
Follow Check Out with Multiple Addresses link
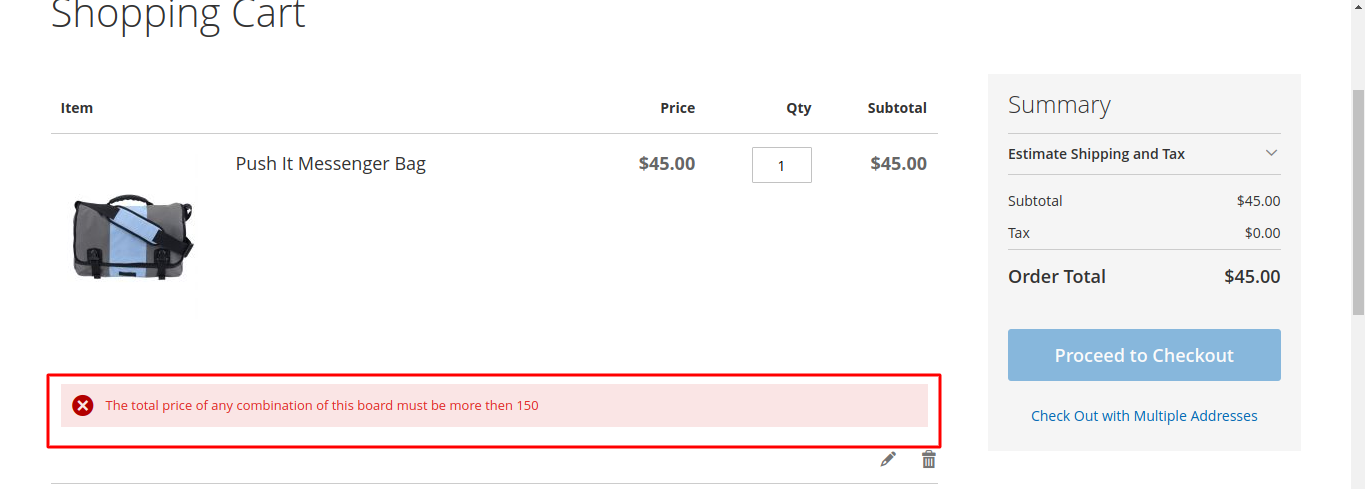[1144, 416]
